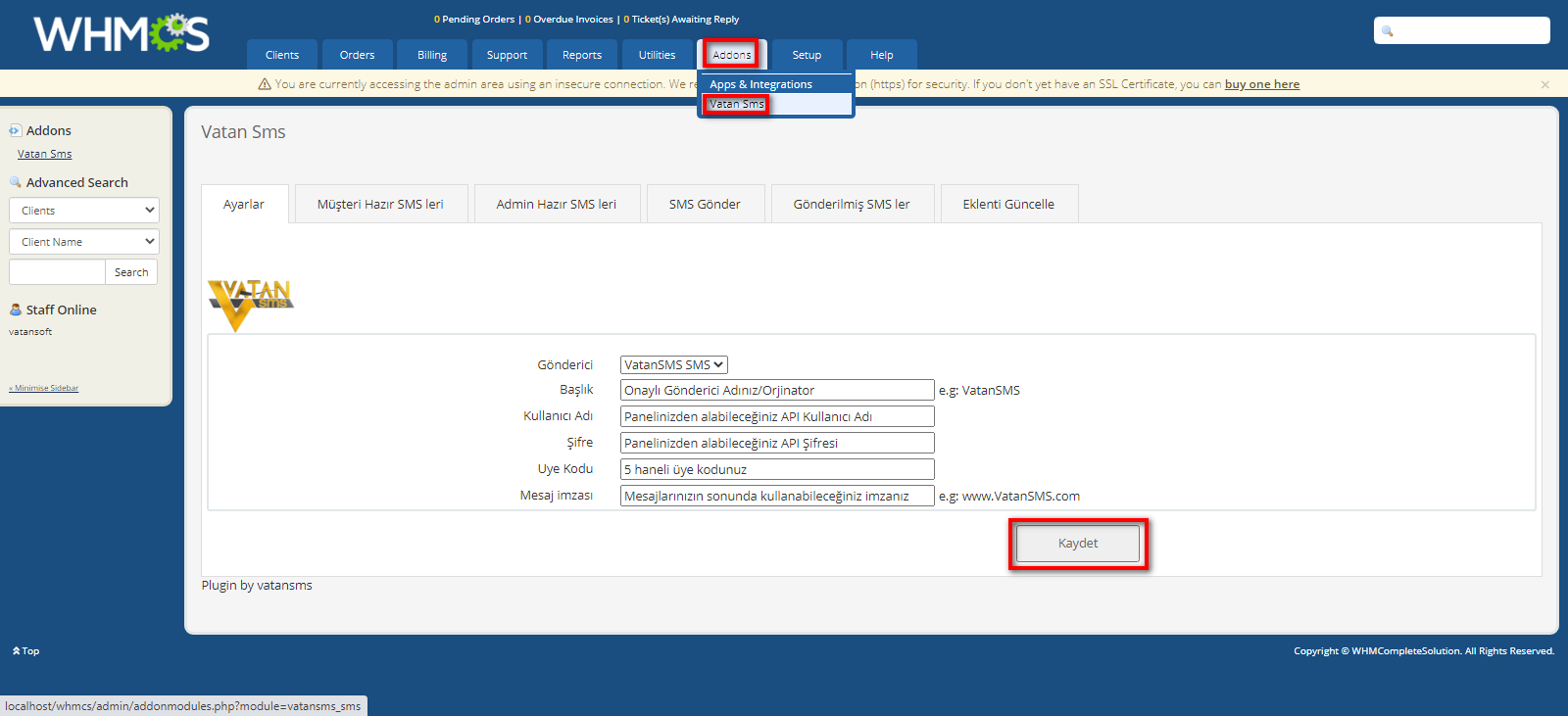Click the Minimise Sidebar link
1568x716 pixels.
point(45,389)
